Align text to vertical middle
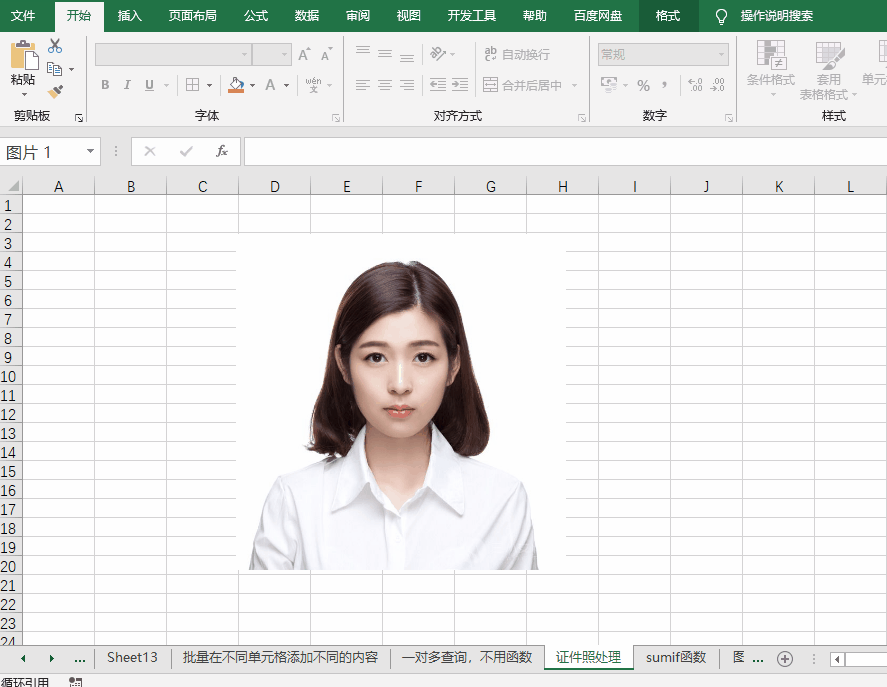 coord(385,54)
